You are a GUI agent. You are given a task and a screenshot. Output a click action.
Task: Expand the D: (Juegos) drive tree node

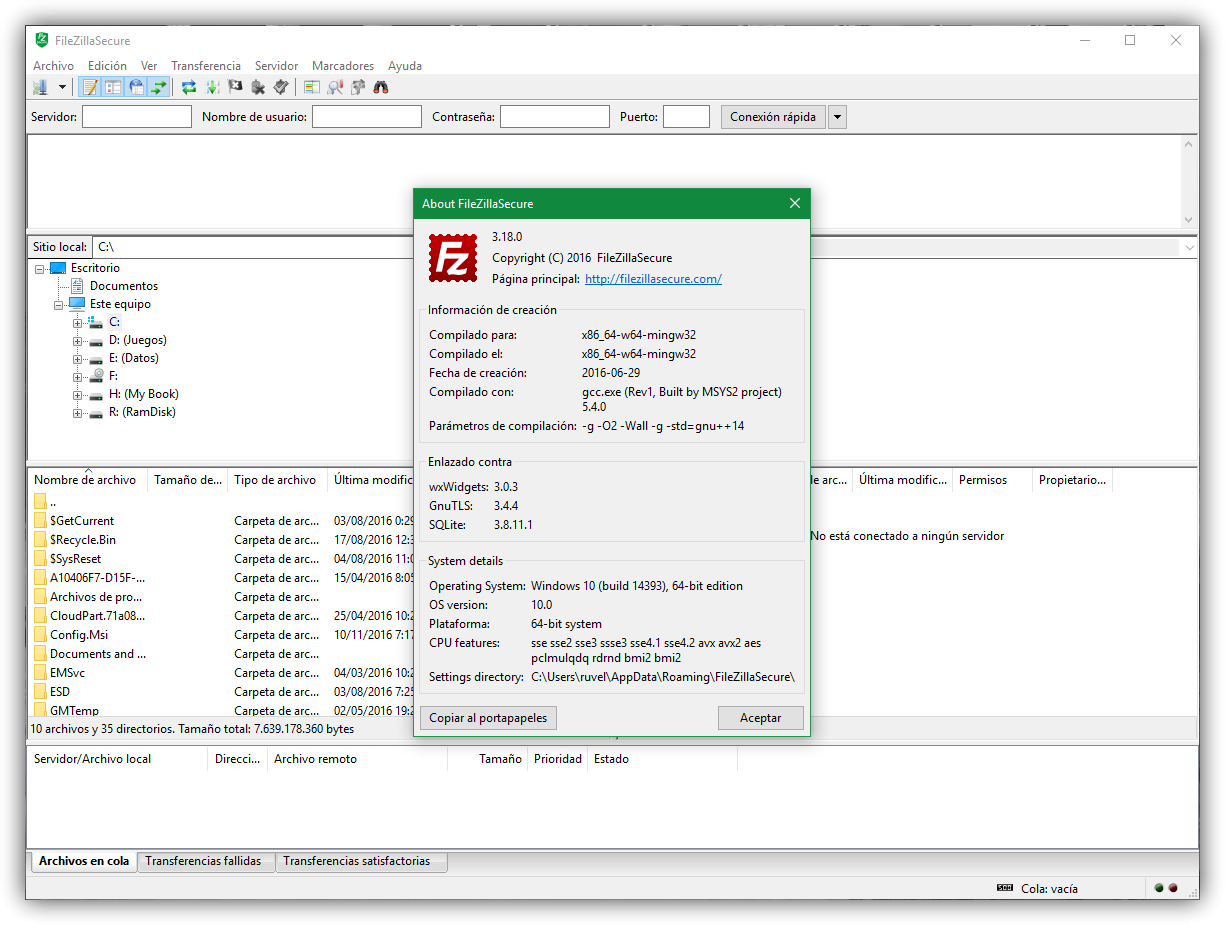pyautogui.click(x=77, y=340)
